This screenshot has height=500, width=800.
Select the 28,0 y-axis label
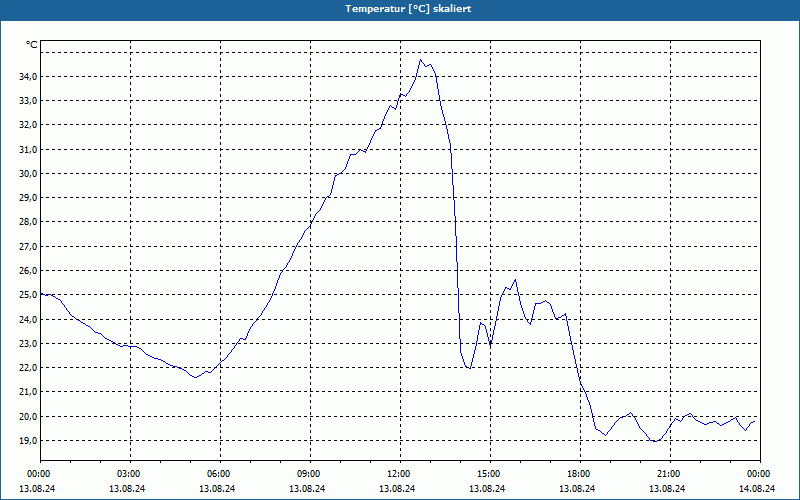29,222
